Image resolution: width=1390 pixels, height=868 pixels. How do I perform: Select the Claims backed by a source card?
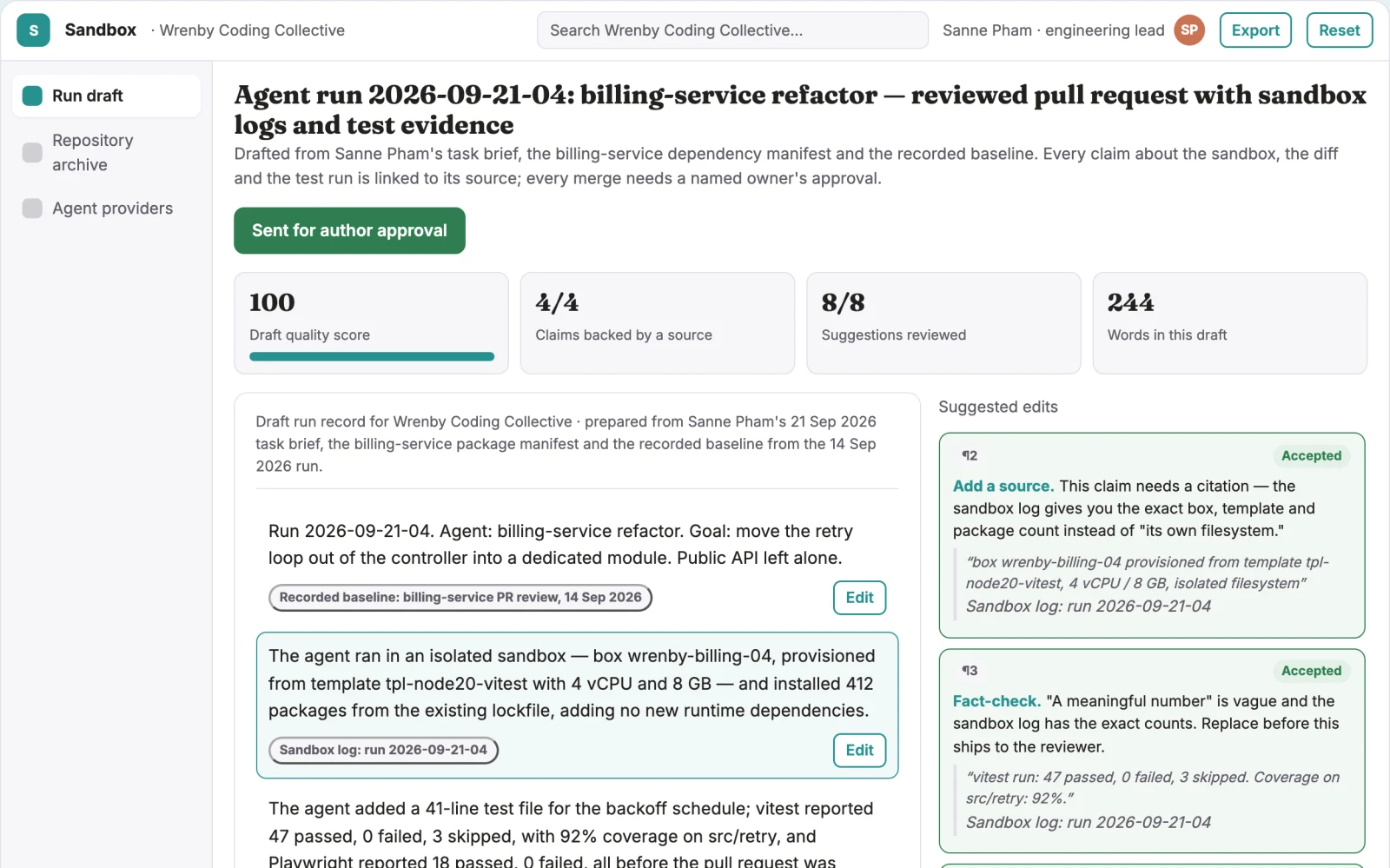click(657, 323)
